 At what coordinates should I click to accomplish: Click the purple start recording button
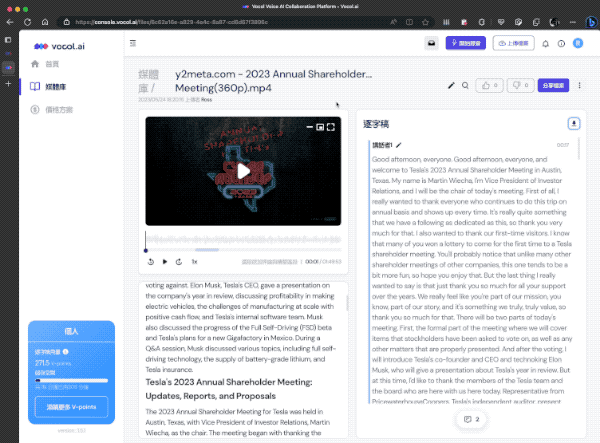coord(466,43)
